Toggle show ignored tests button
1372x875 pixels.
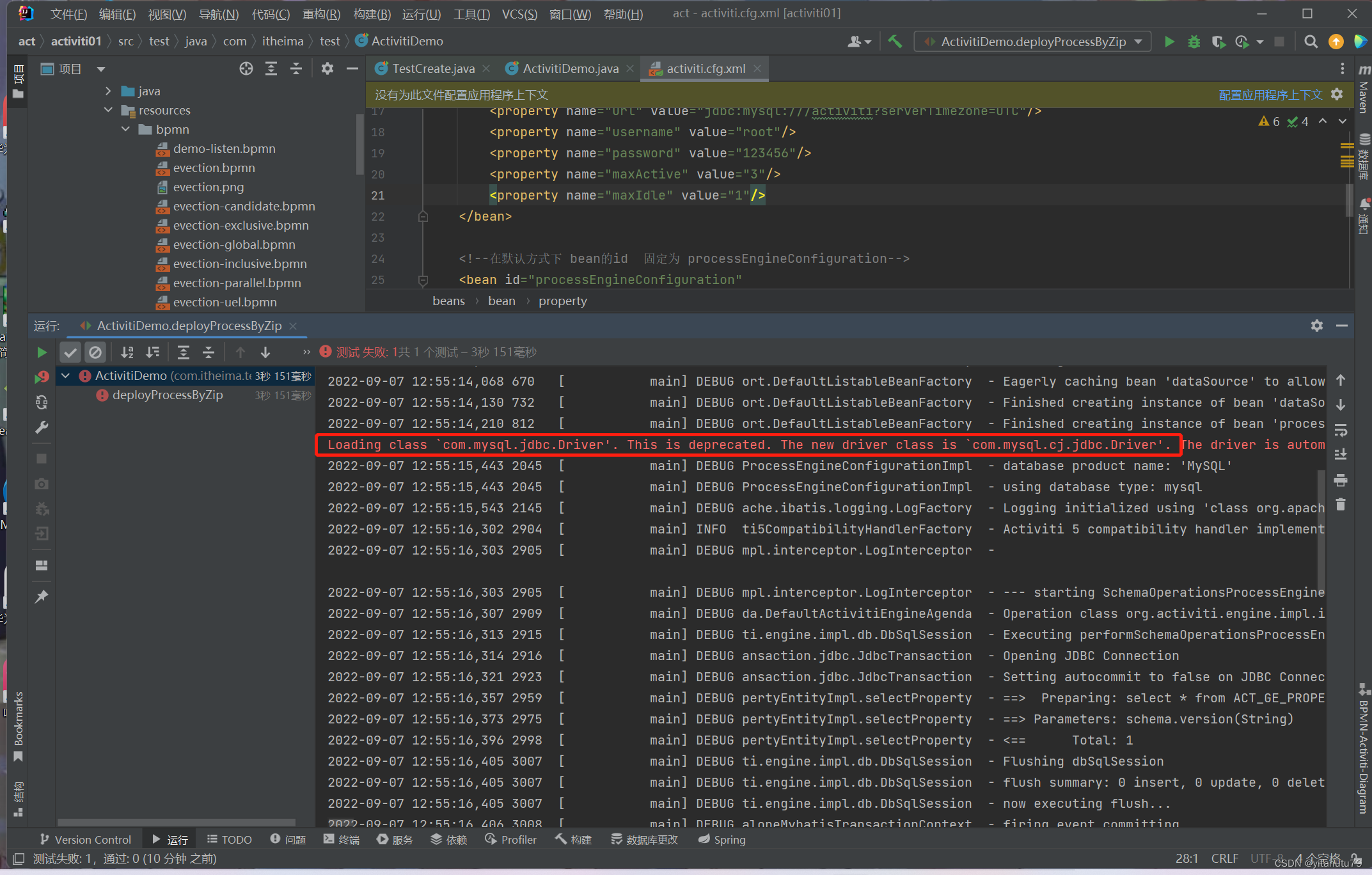95,352
